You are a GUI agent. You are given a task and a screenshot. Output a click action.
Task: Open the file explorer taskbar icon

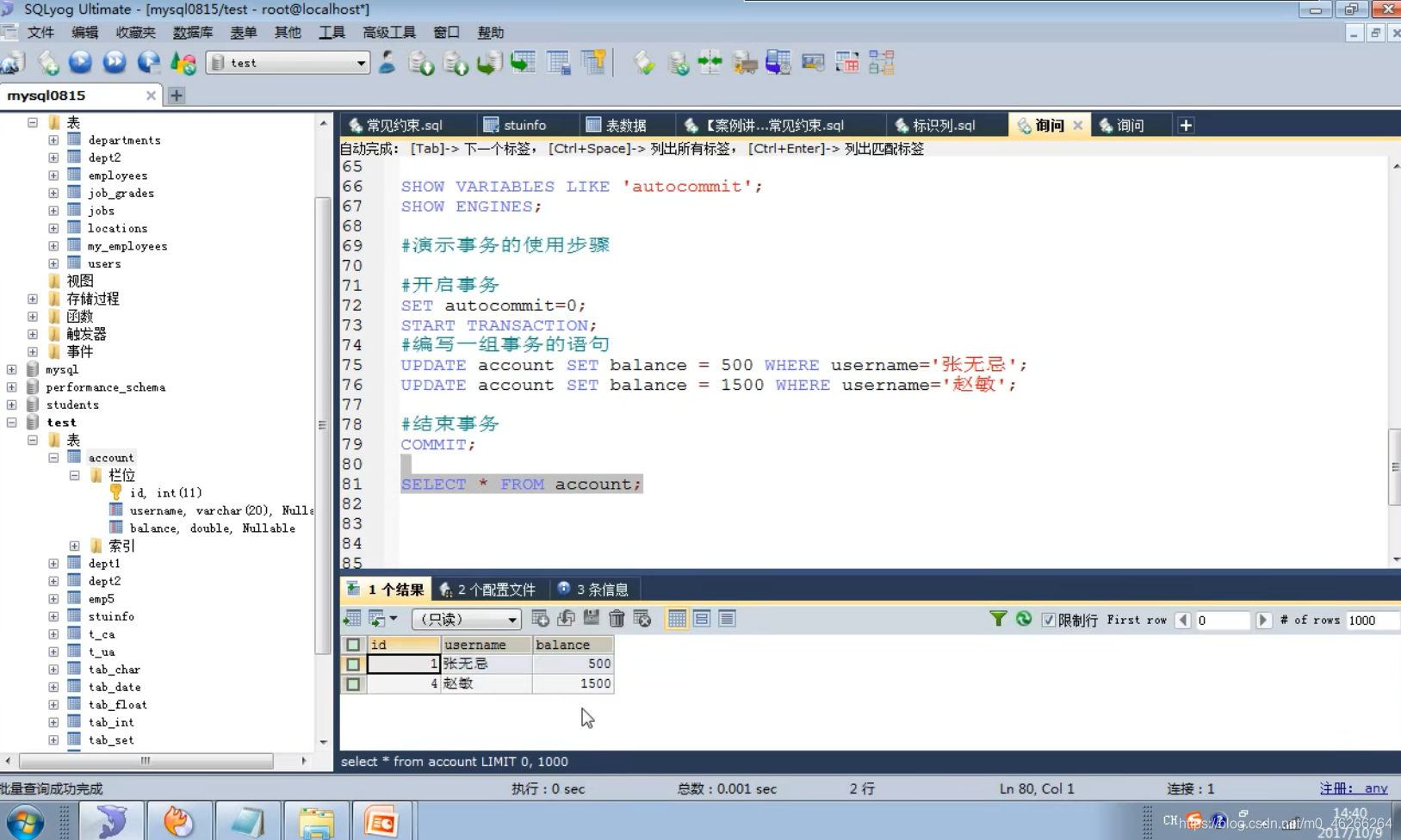coord(316,822)
